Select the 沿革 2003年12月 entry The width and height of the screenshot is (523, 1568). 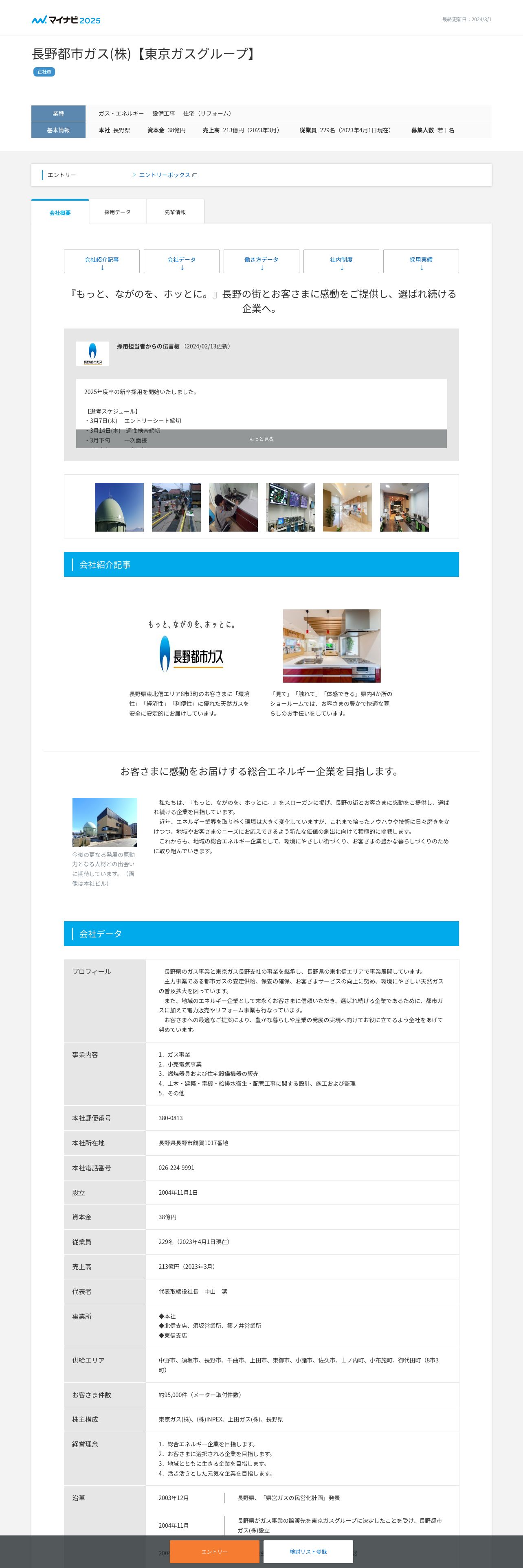(x=174, y=1498)
